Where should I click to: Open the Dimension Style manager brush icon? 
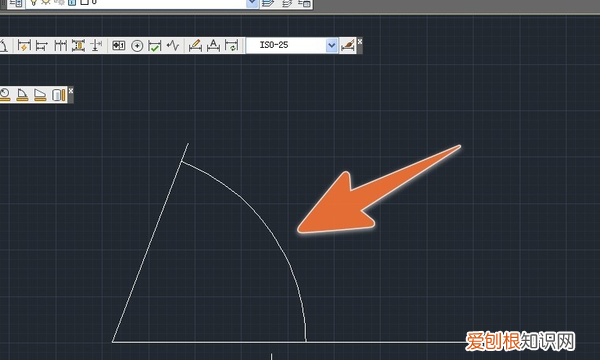click(x=347, y=46)
